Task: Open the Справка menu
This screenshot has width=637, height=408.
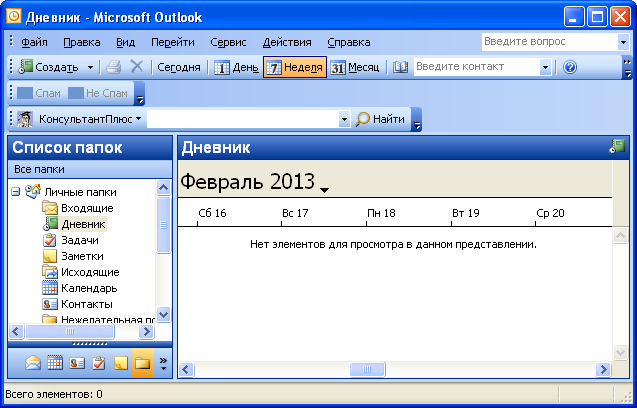Action: [349, 42]
